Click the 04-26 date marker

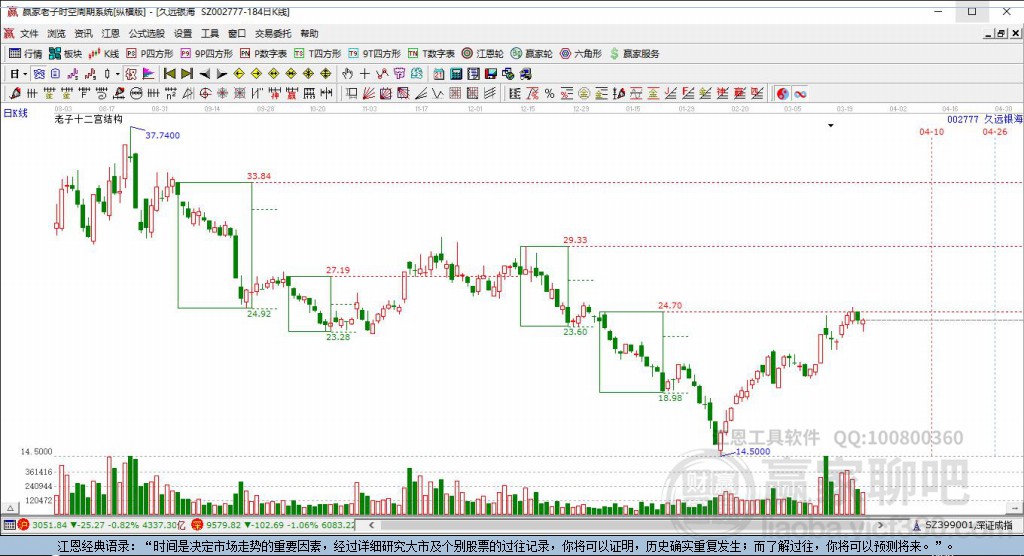pyautogui.click(x=995, y=131)
